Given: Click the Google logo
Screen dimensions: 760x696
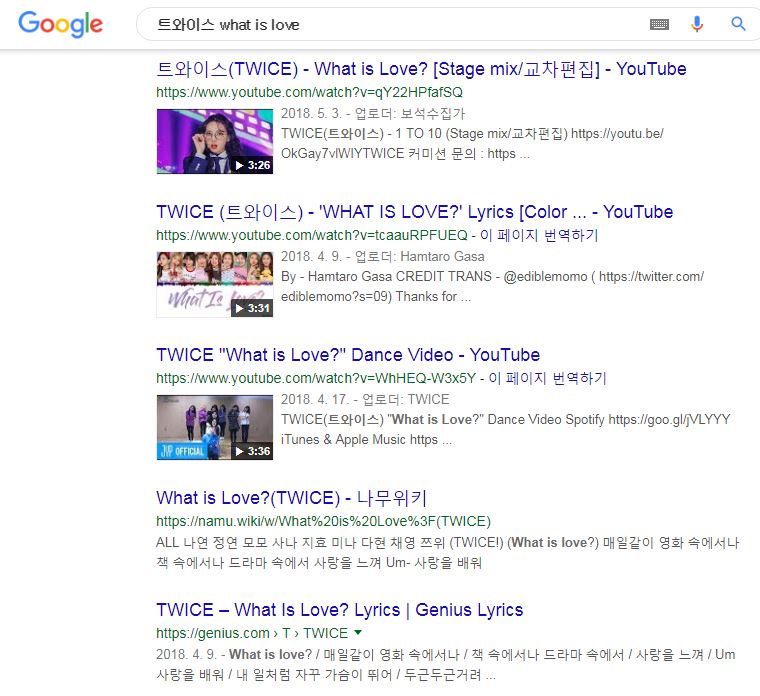Looking at the screenshot, I should (61, 24).
